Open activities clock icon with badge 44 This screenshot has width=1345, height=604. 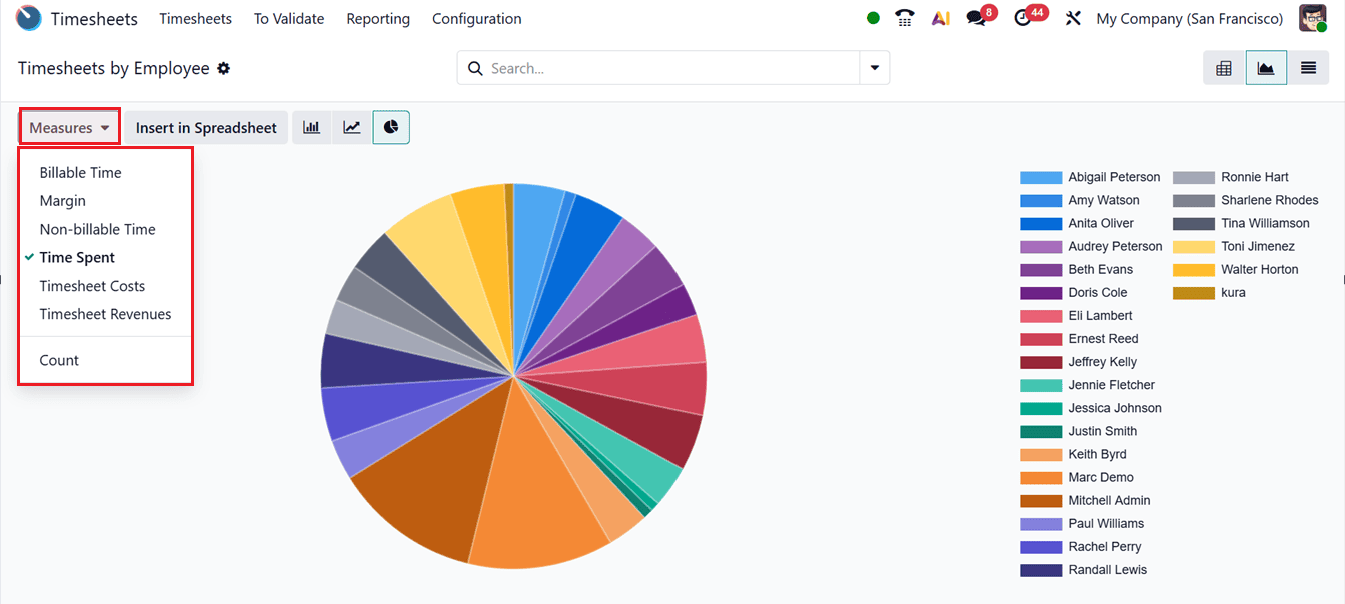(1023, 18)
